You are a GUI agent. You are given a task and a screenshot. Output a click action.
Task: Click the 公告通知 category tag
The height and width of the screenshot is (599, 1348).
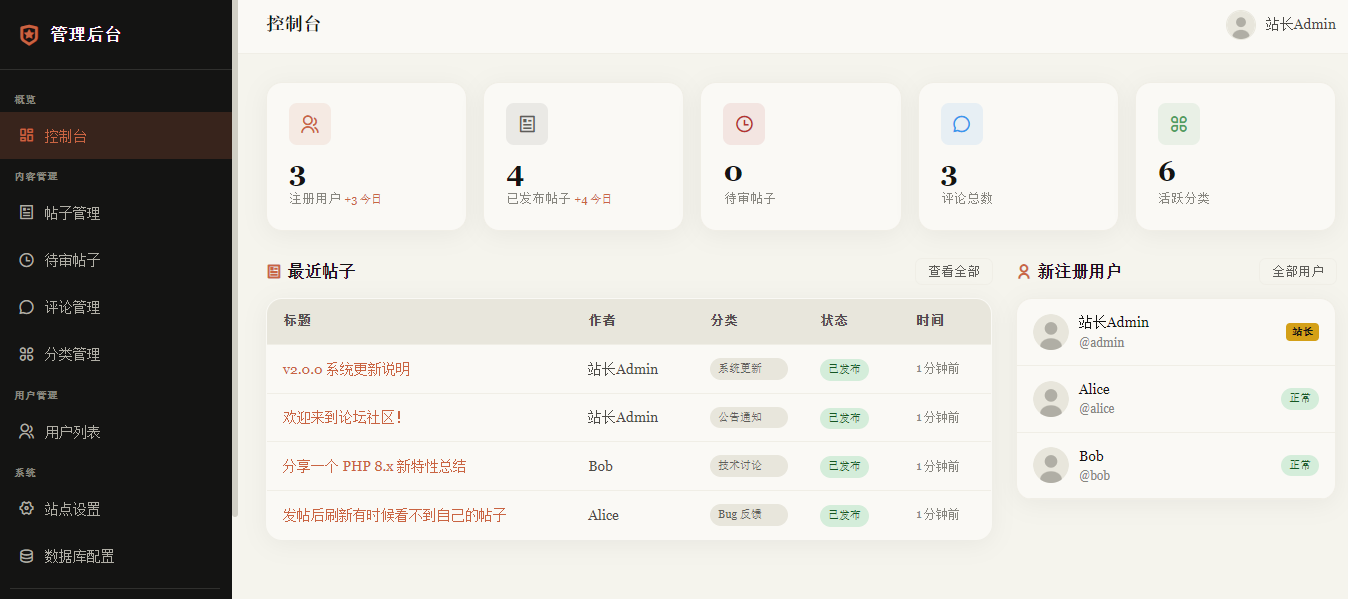pos(748,417)
